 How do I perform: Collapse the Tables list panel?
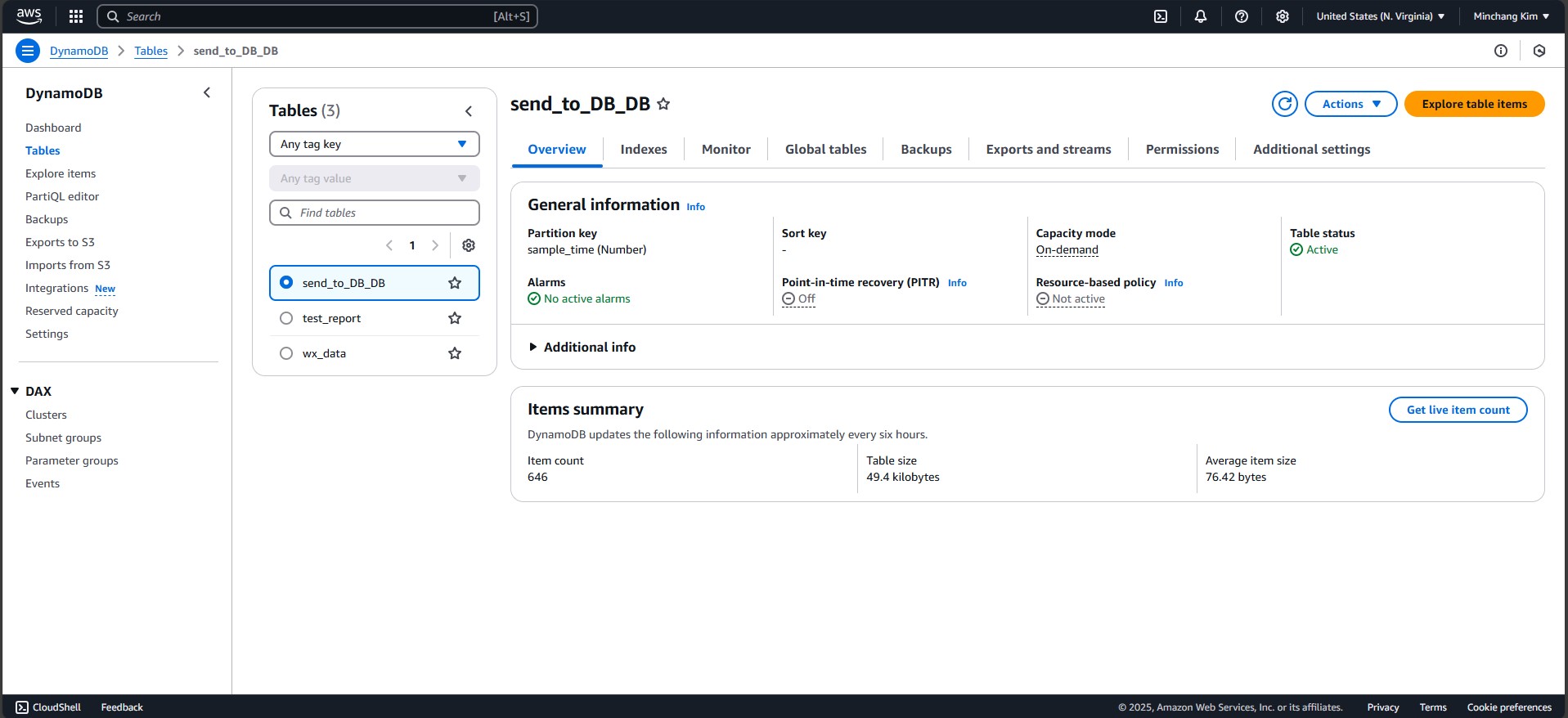click(x=469, y=111)
